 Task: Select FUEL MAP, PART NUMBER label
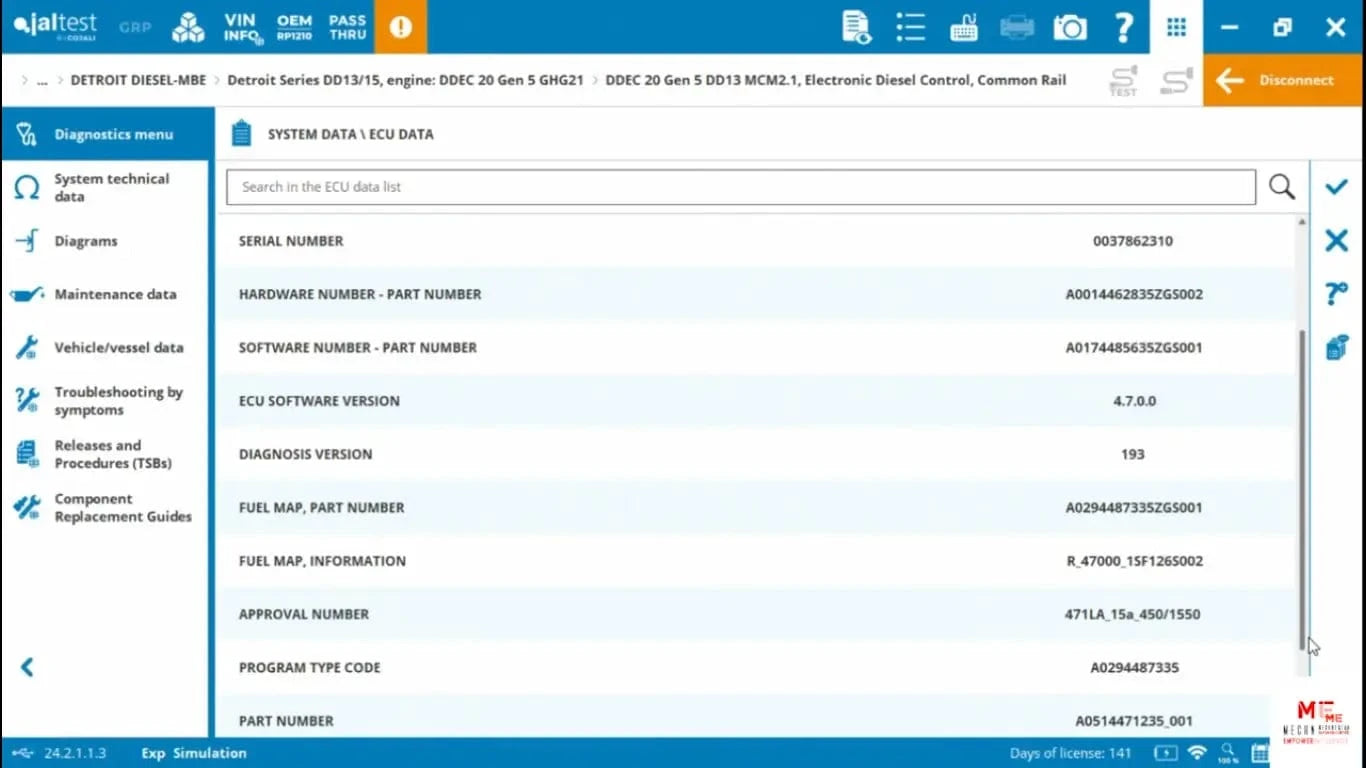322,507
